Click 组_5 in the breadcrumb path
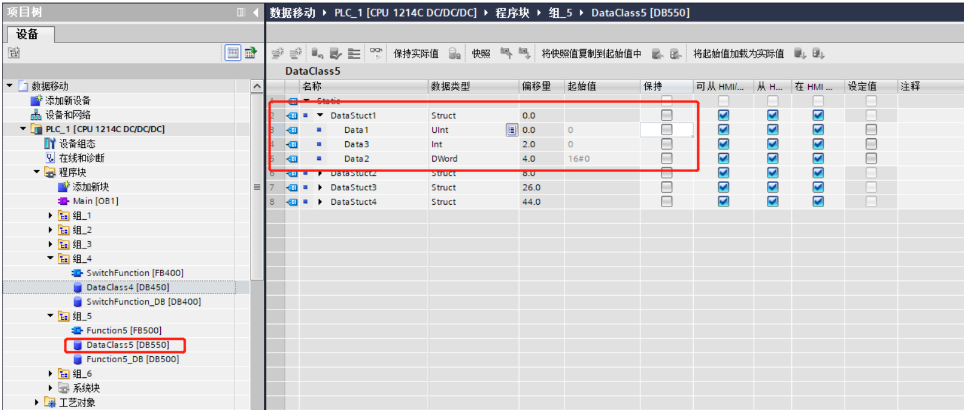967x412 pixels. [562, 12]
